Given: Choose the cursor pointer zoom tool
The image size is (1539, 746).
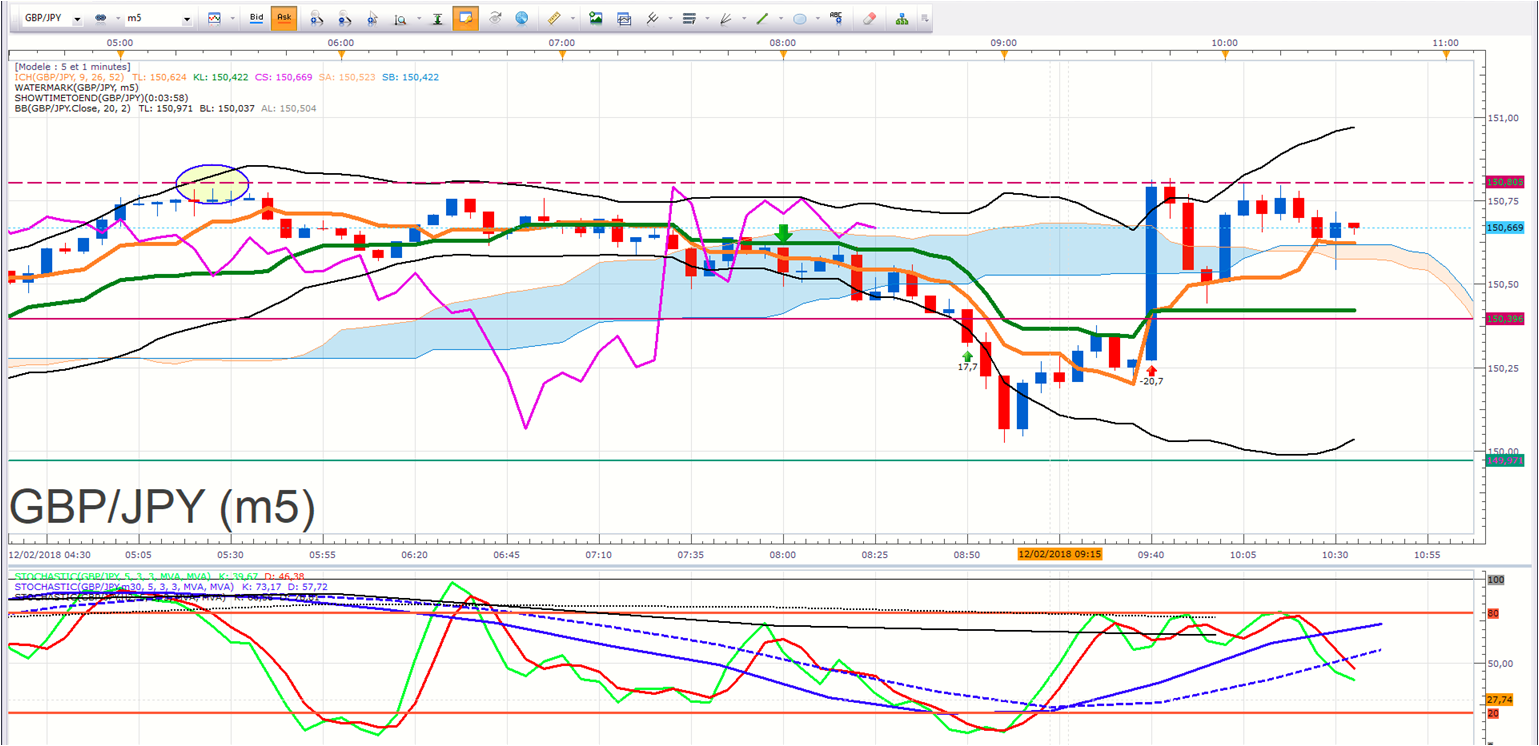Looking at the screenshot, I should (373, 18).
